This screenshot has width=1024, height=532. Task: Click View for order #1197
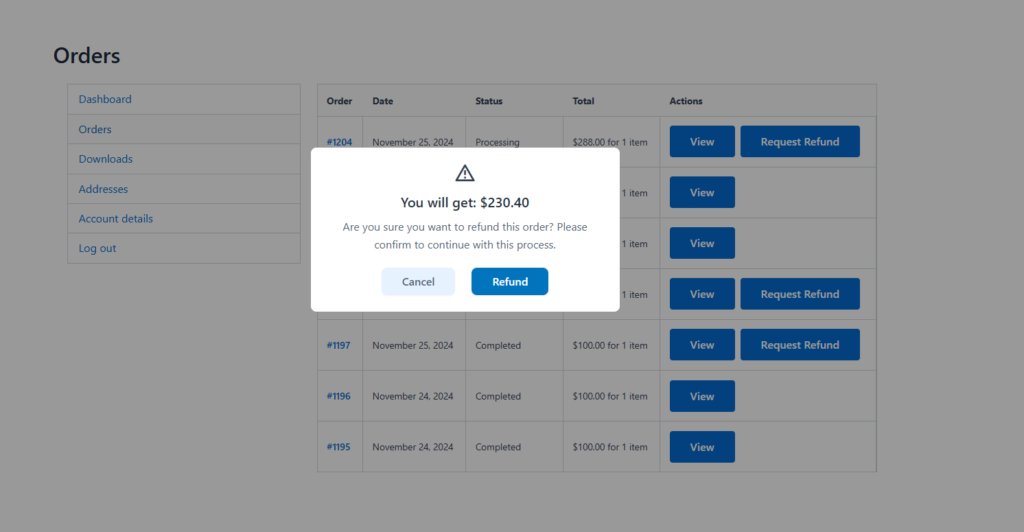pyautogui.click(x=702, y=345)
